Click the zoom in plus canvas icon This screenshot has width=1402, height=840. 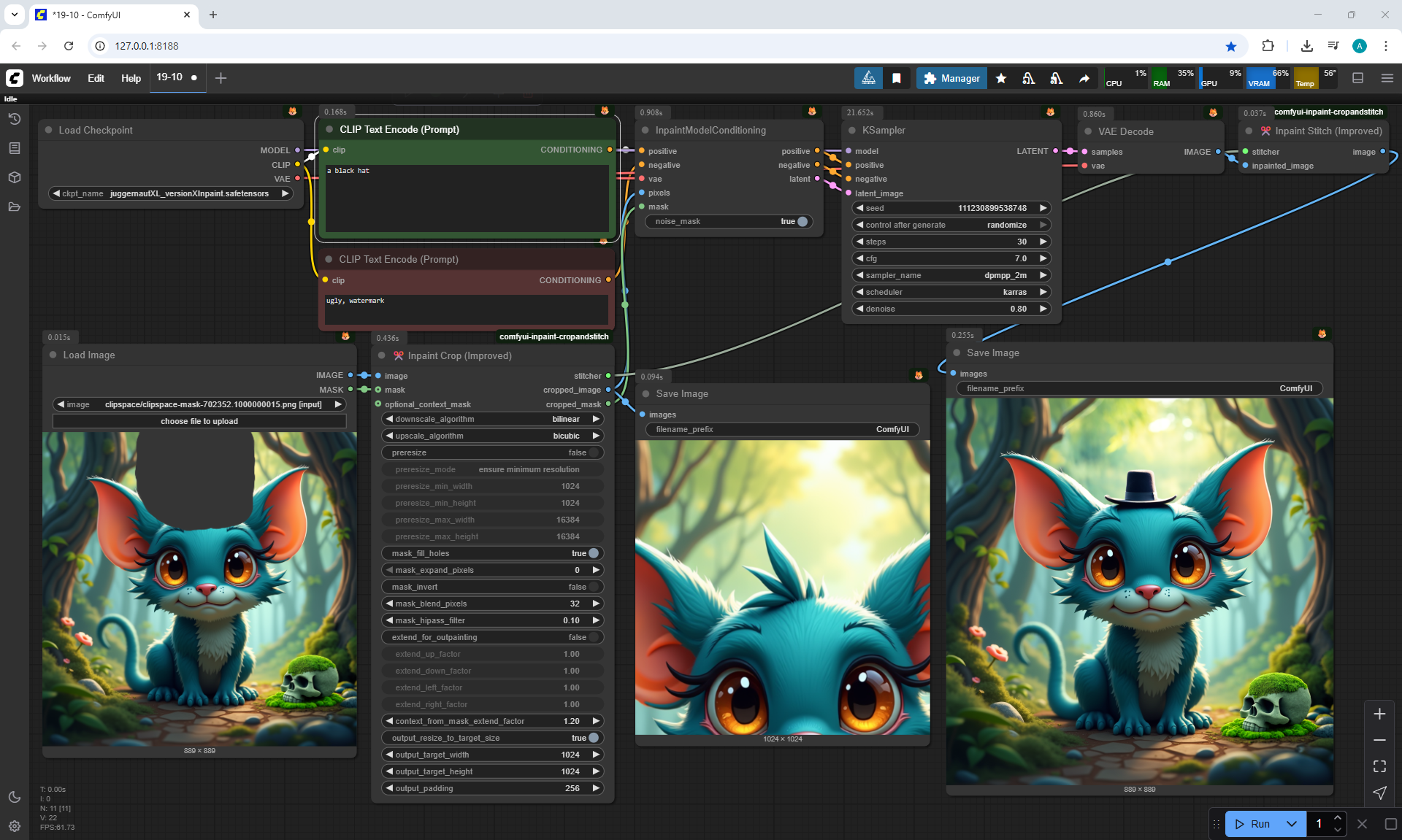pyautogui.click(x=1379, y=714)
